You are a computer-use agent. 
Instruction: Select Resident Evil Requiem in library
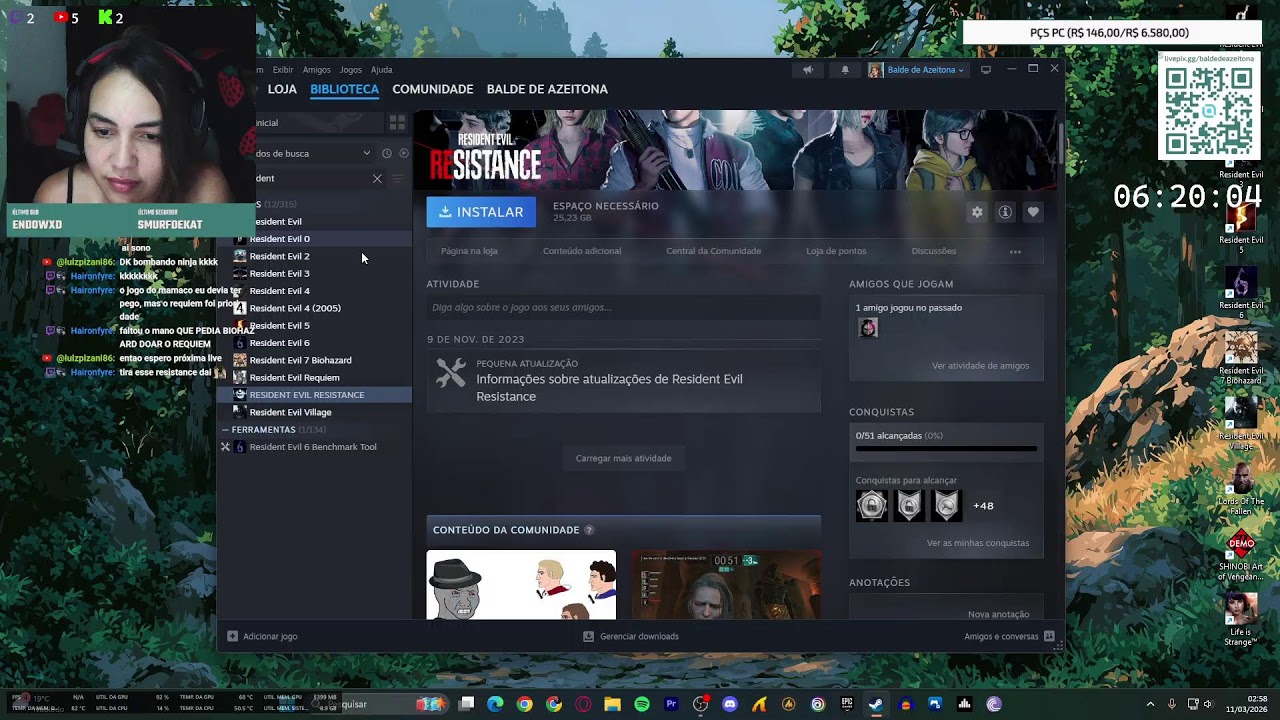pos(295,378)
